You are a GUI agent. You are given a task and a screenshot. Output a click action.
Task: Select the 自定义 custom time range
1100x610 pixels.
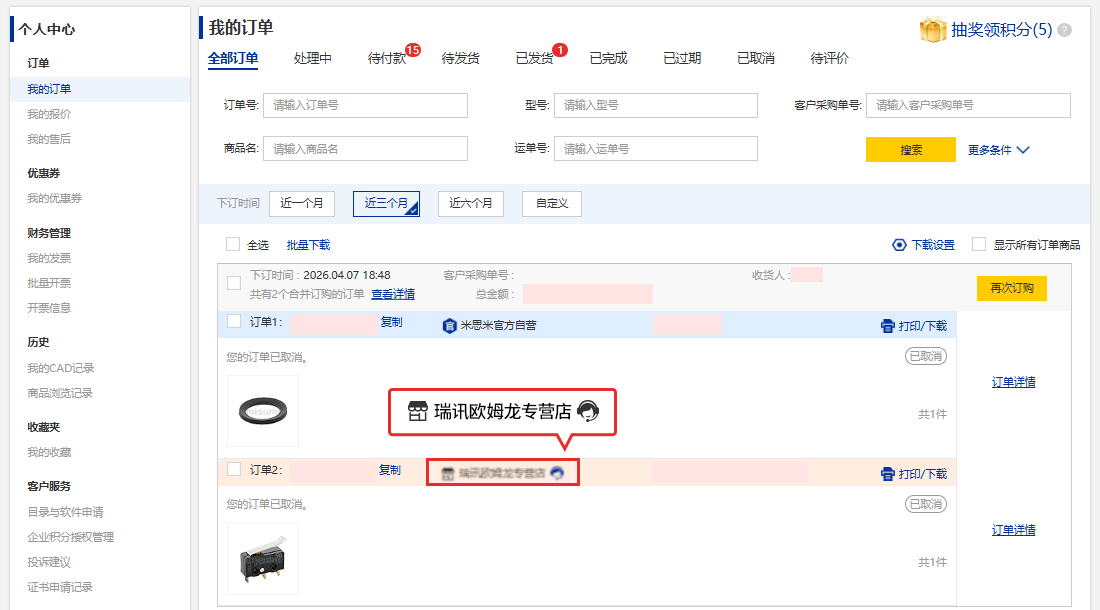[551, 203]
